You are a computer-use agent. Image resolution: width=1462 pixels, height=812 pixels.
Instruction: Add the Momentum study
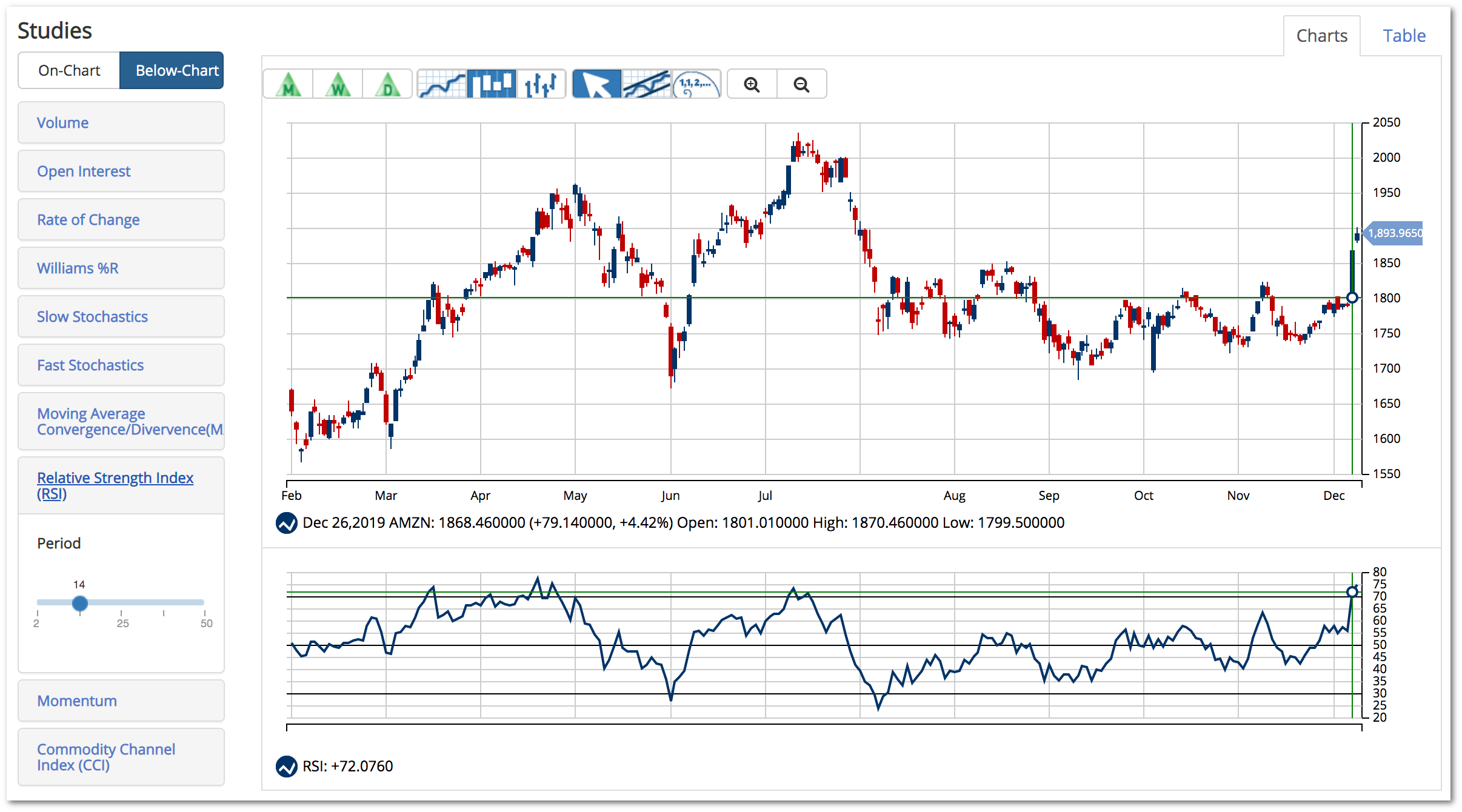(x=121, y=701)
